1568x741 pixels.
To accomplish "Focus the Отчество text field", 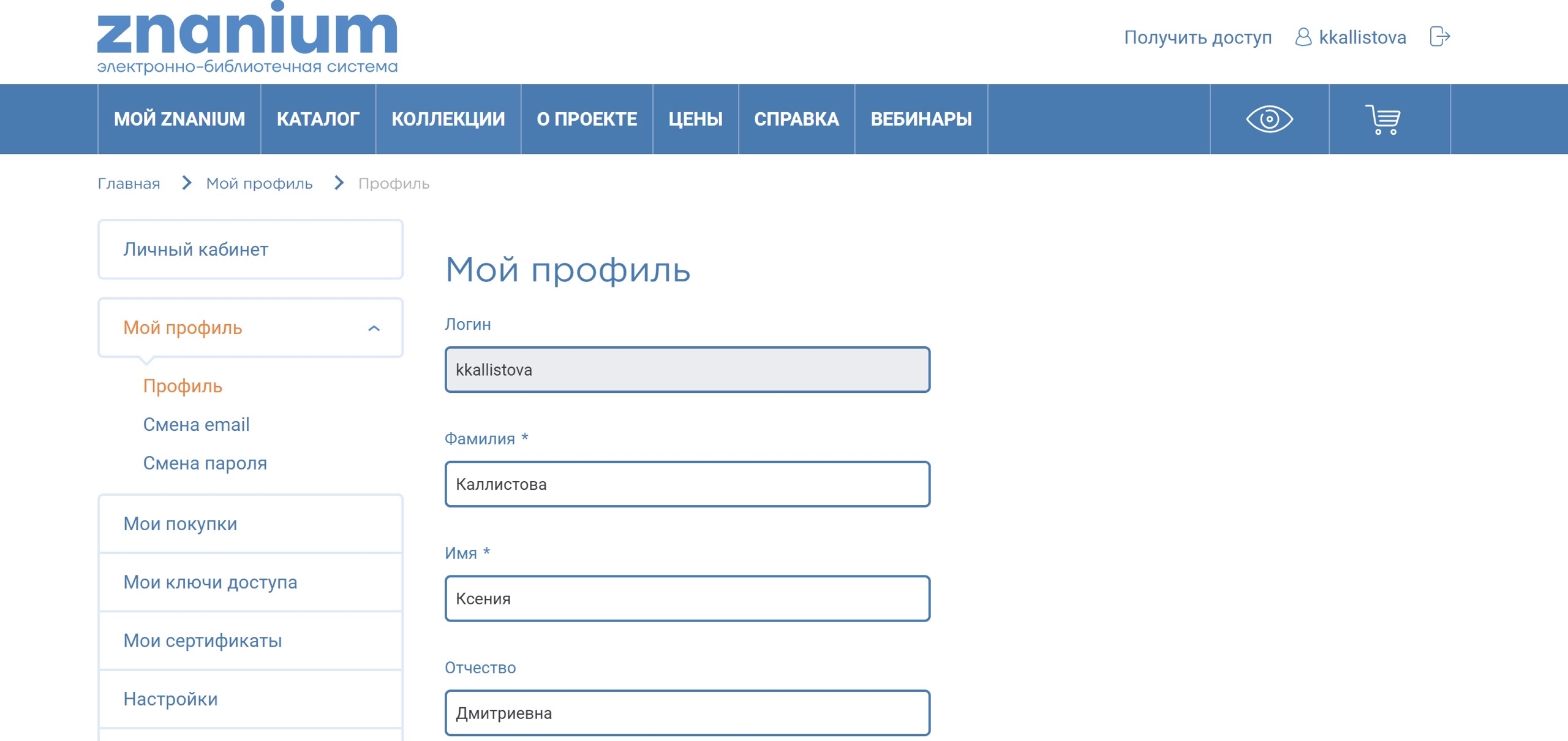I will pyautogui.click(x=687, y=712).
